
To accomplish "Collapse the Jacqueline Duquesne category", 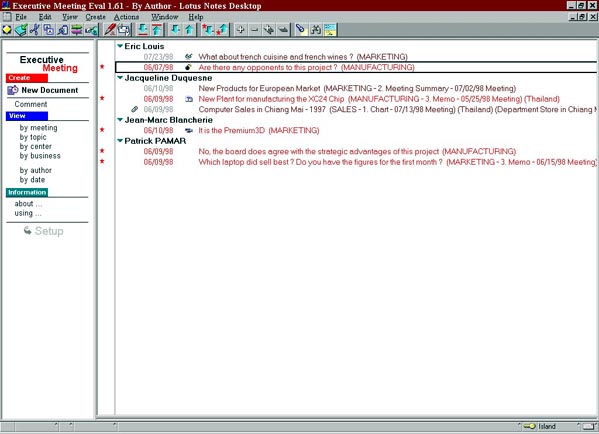I will coord(120,78).
